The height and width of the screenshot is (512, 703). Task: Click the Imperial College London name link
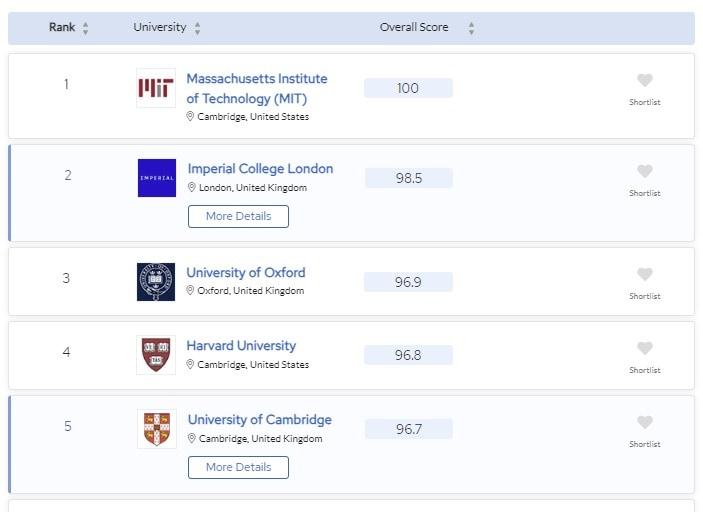click(x=260, y=169)
